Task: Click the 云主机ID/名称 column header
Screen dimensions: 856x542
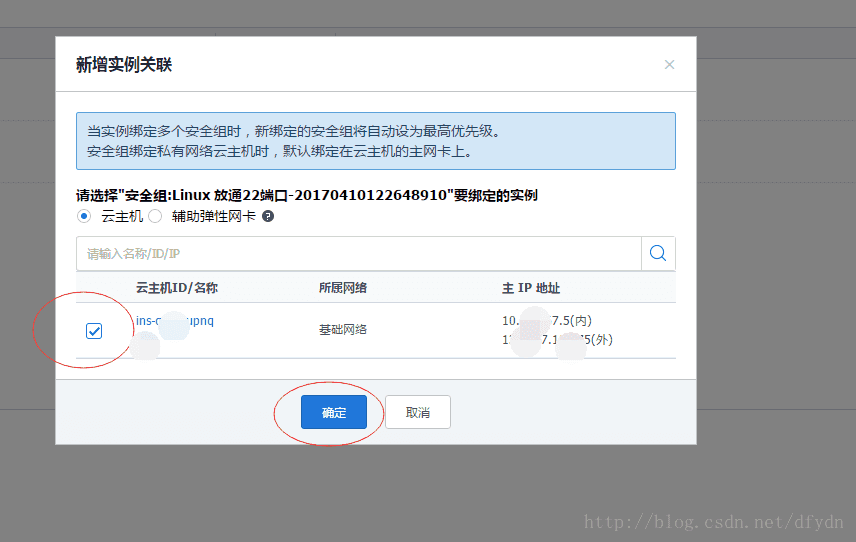Action: pos(177,288)
